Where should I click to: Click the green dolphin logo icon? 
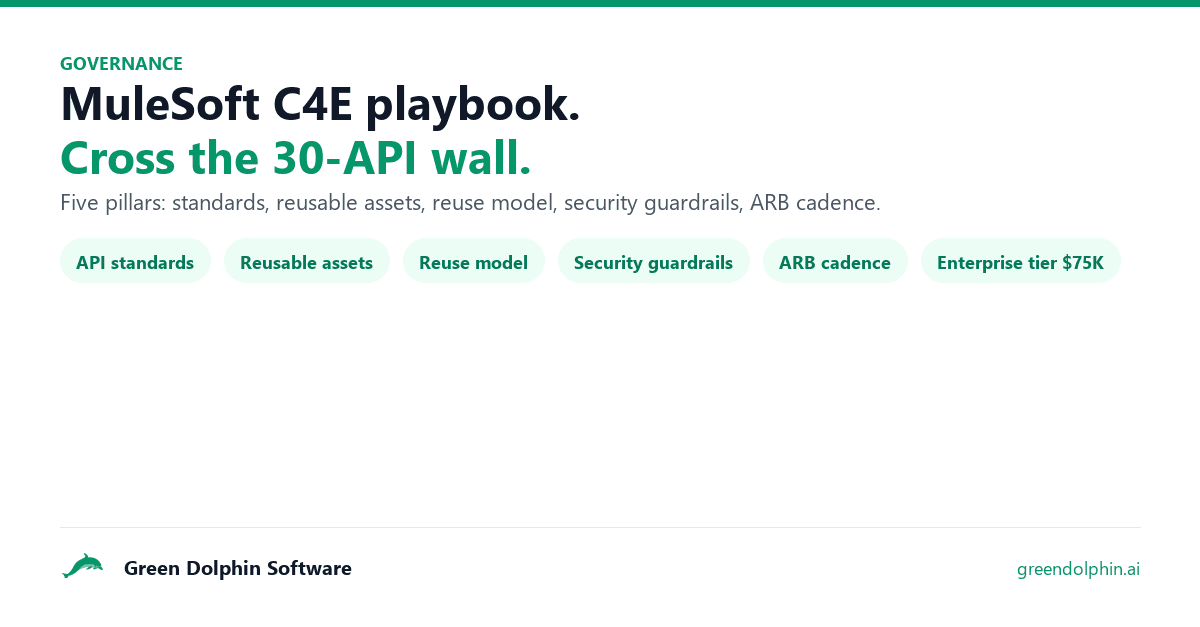point(82,567)
